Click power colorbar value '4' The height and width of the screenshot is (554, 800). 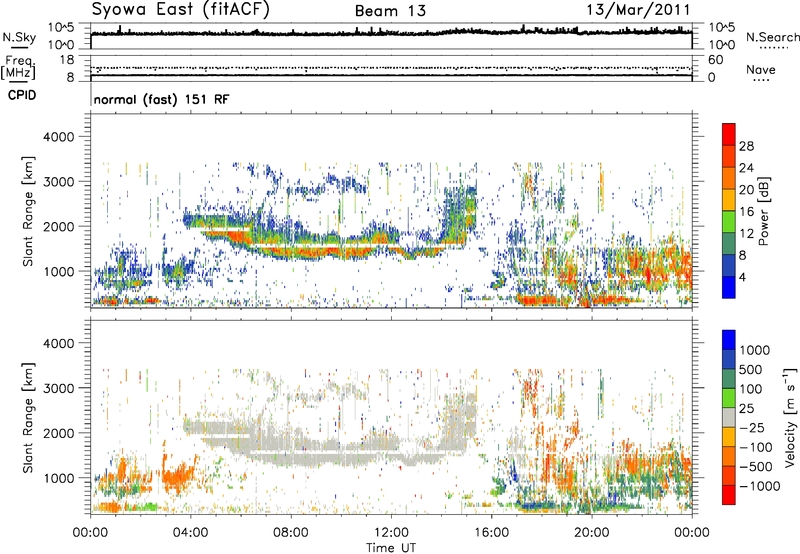click(742, 277)
